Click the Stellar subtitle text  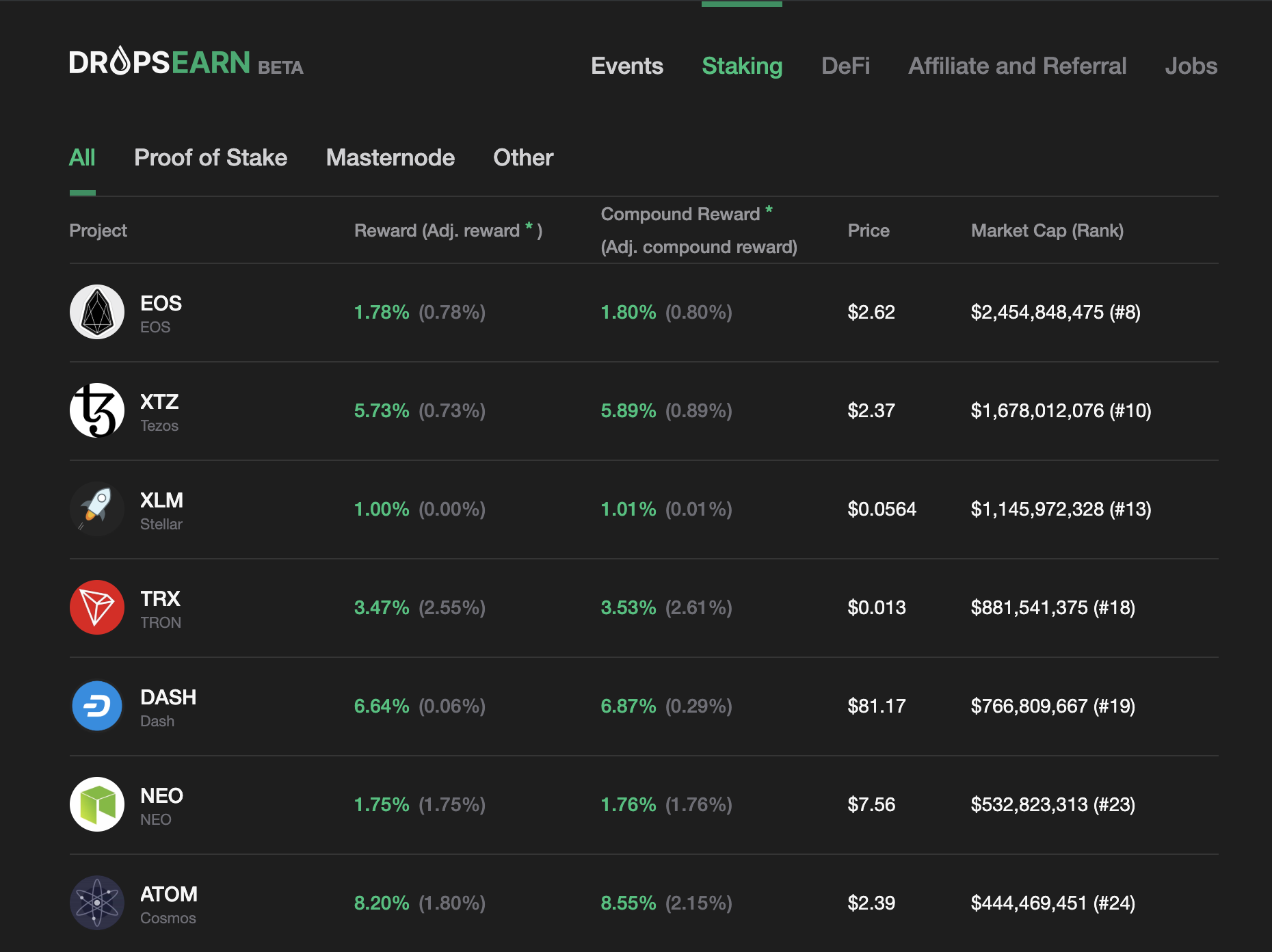(x=161, y=524)
